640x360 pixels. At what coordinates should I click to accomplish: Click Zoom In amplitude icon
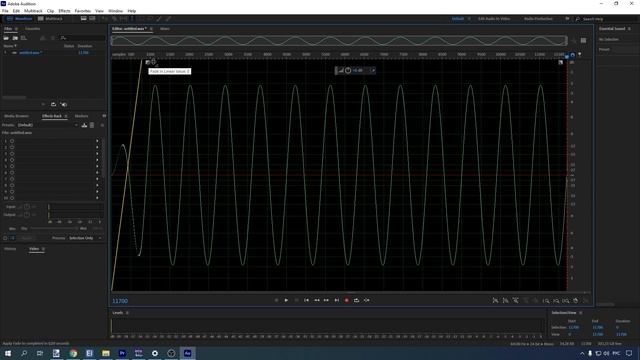pyautogui.click(x=495, y=301)
